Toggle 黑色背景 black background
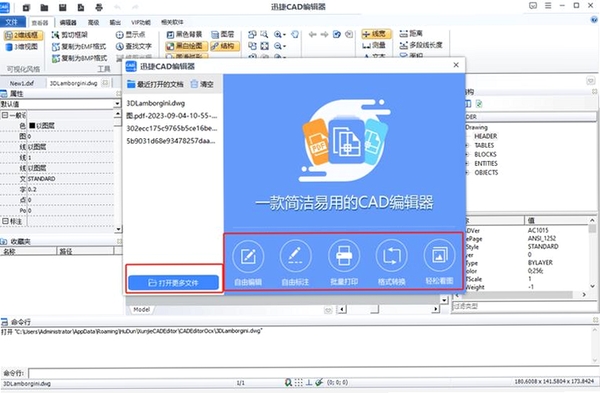600x393 pixels. (x=184, y=35)
